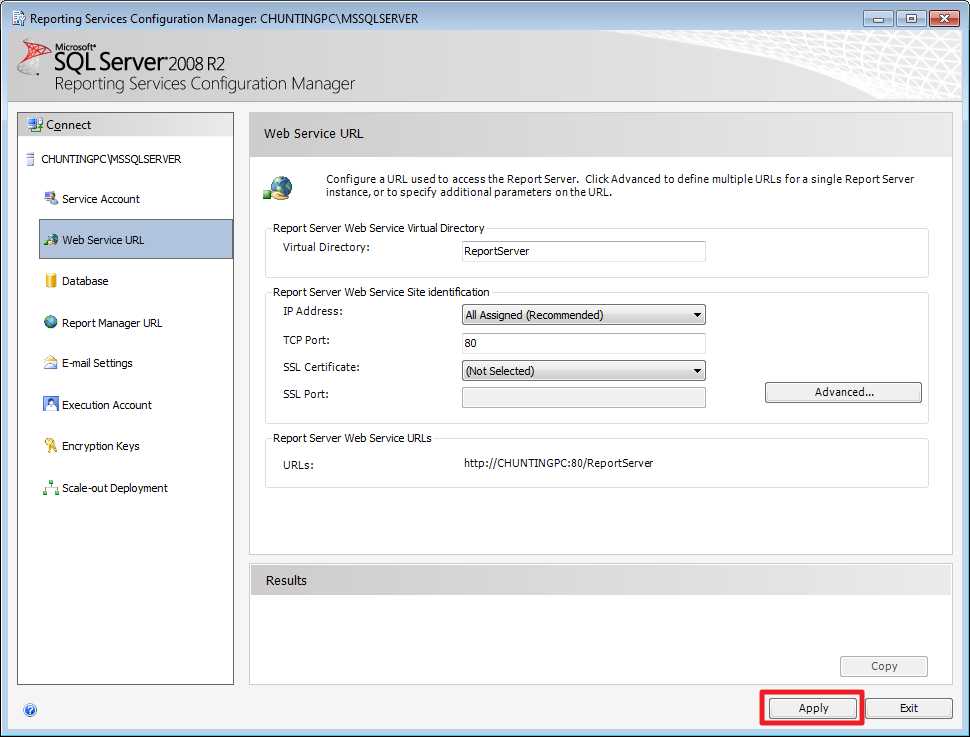This screenshot has width=970, height=737.
Task: Click the Web Service URL panel heading
Action: click(x=314, y=134)
